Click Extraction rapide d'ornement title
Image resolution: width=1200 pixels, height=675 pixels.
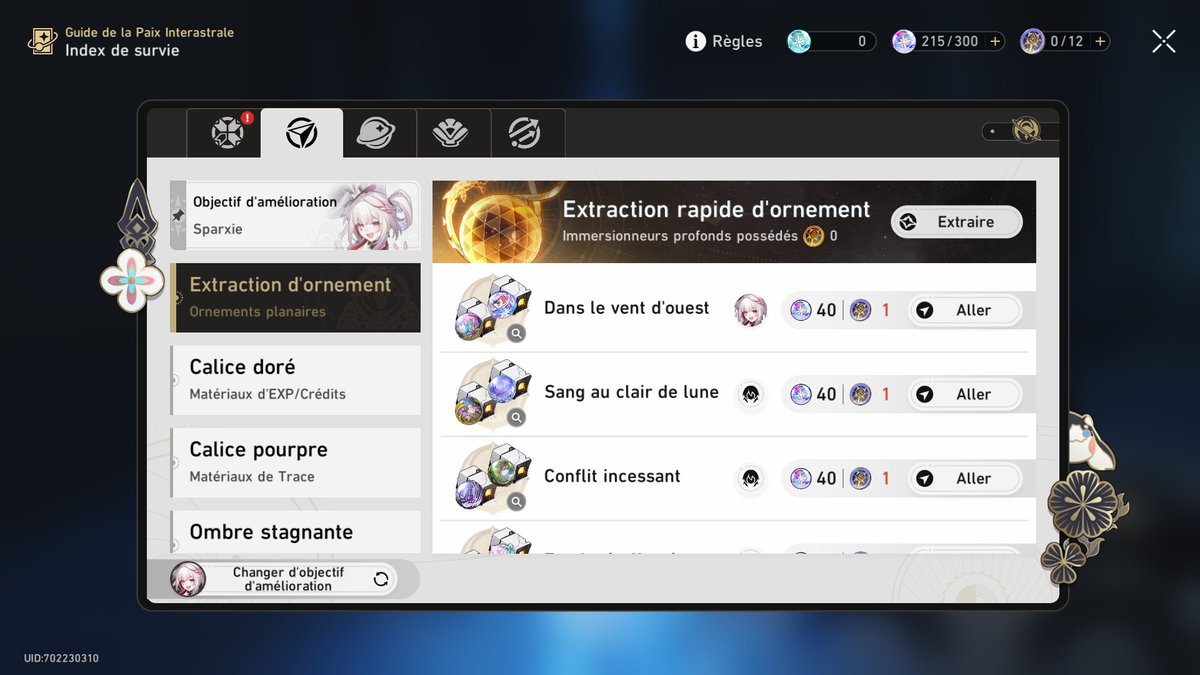[716, 209]
